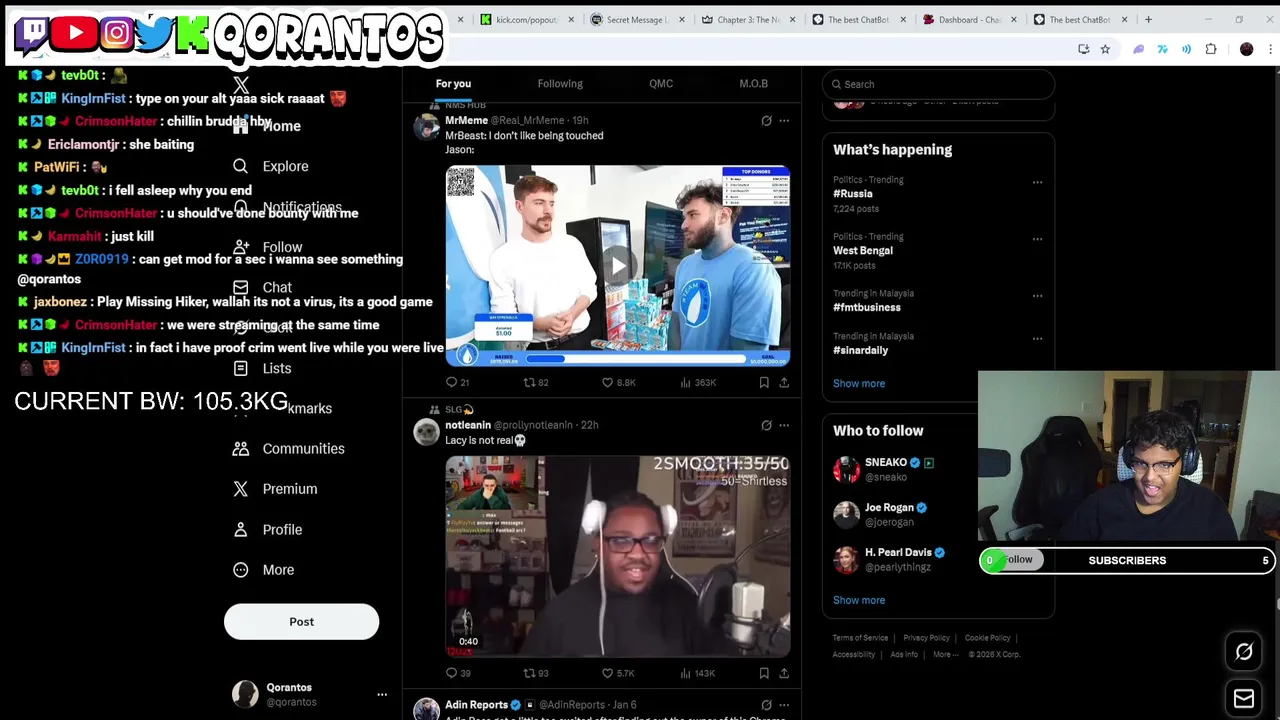Screen dimensions: 1280x720
Task: Open Grok icon on MrMeme post
Action: click(x=766, y=120)
